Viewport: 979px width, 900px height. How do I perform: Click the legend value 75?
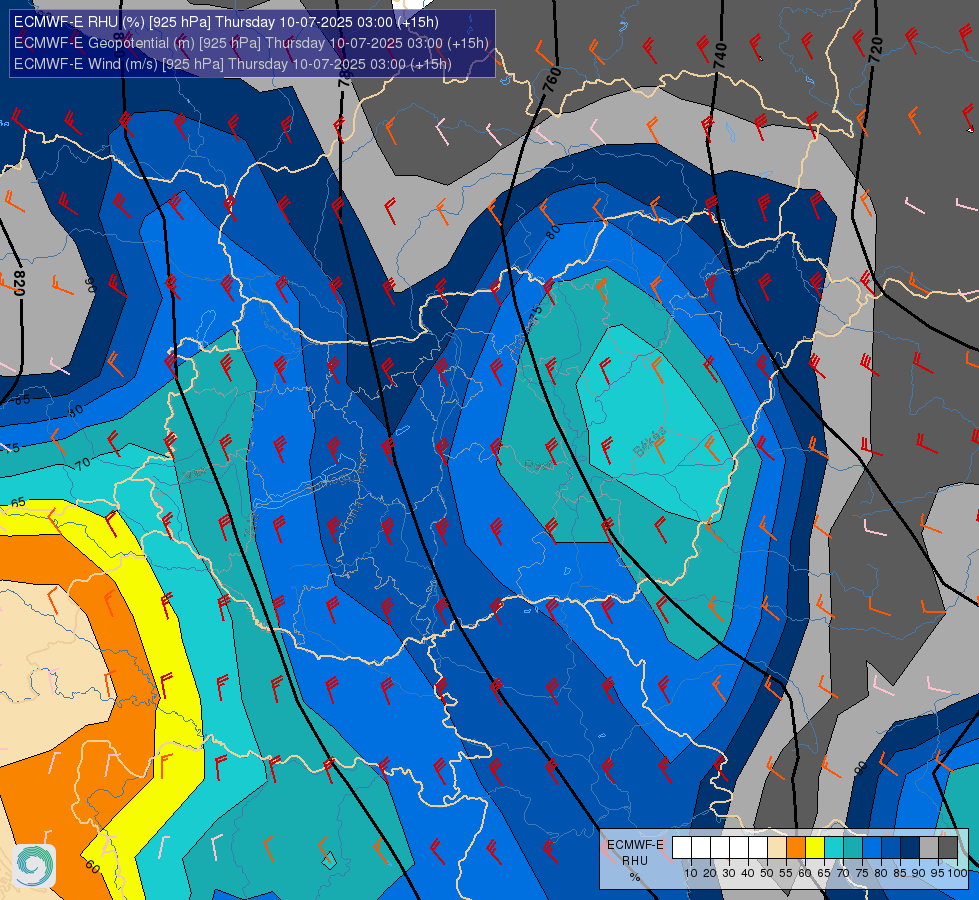tap(862, 873)
